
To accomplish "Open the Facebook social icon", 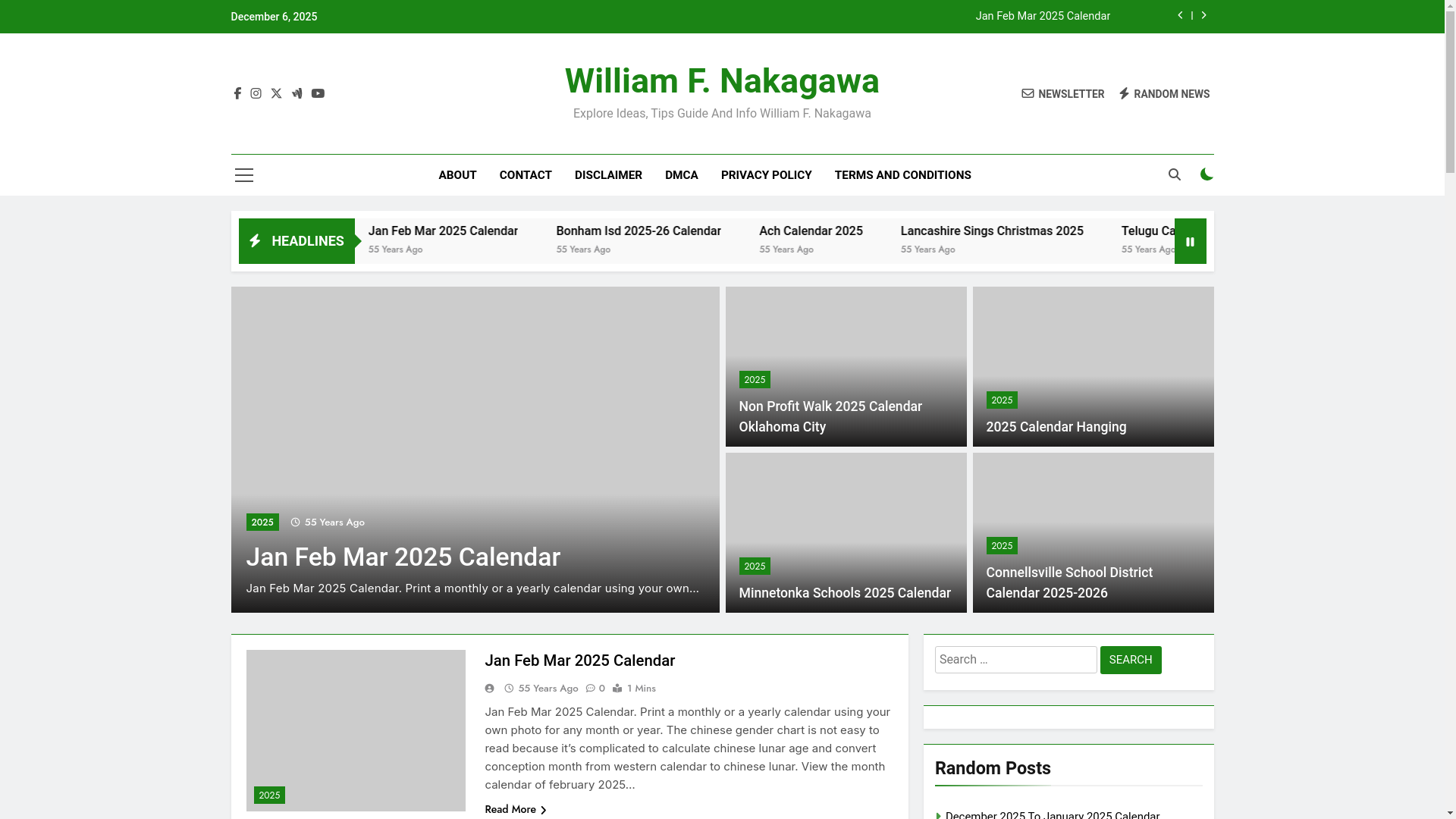I will [x=237, y=93].
